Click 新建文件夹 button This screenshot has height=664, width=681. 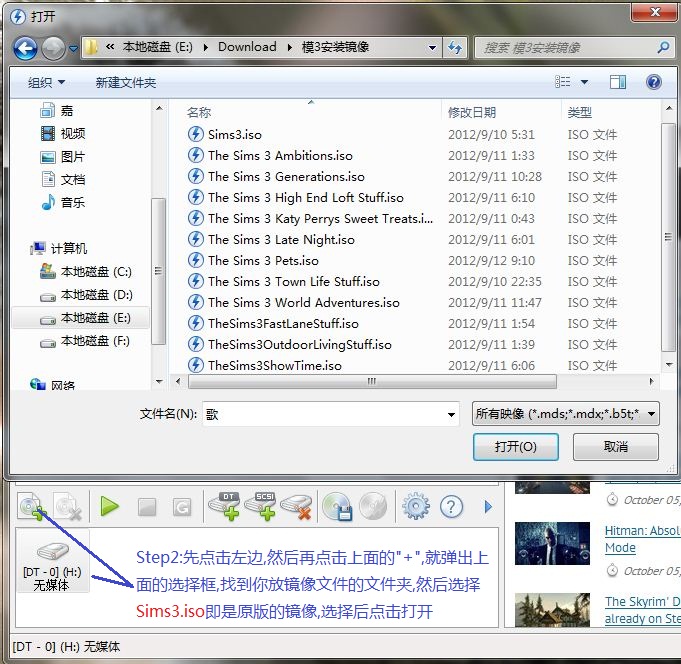(126, 82)
